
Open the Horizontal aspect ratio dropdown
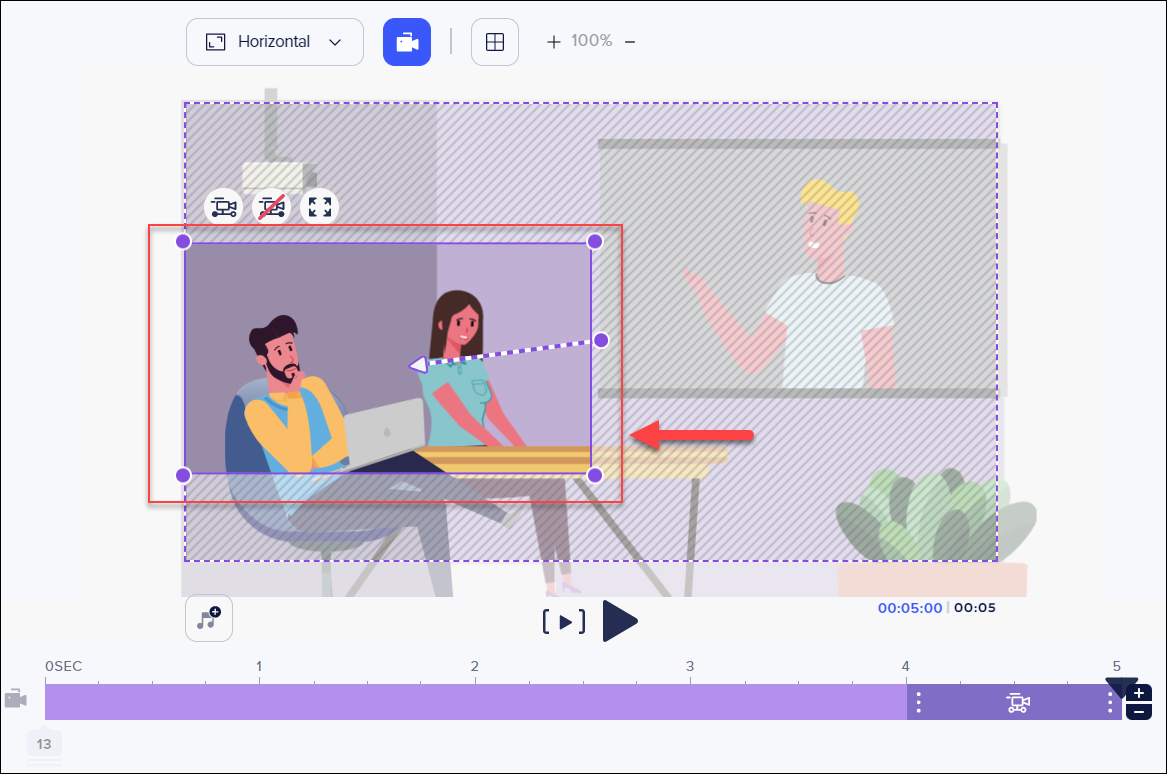274,42
